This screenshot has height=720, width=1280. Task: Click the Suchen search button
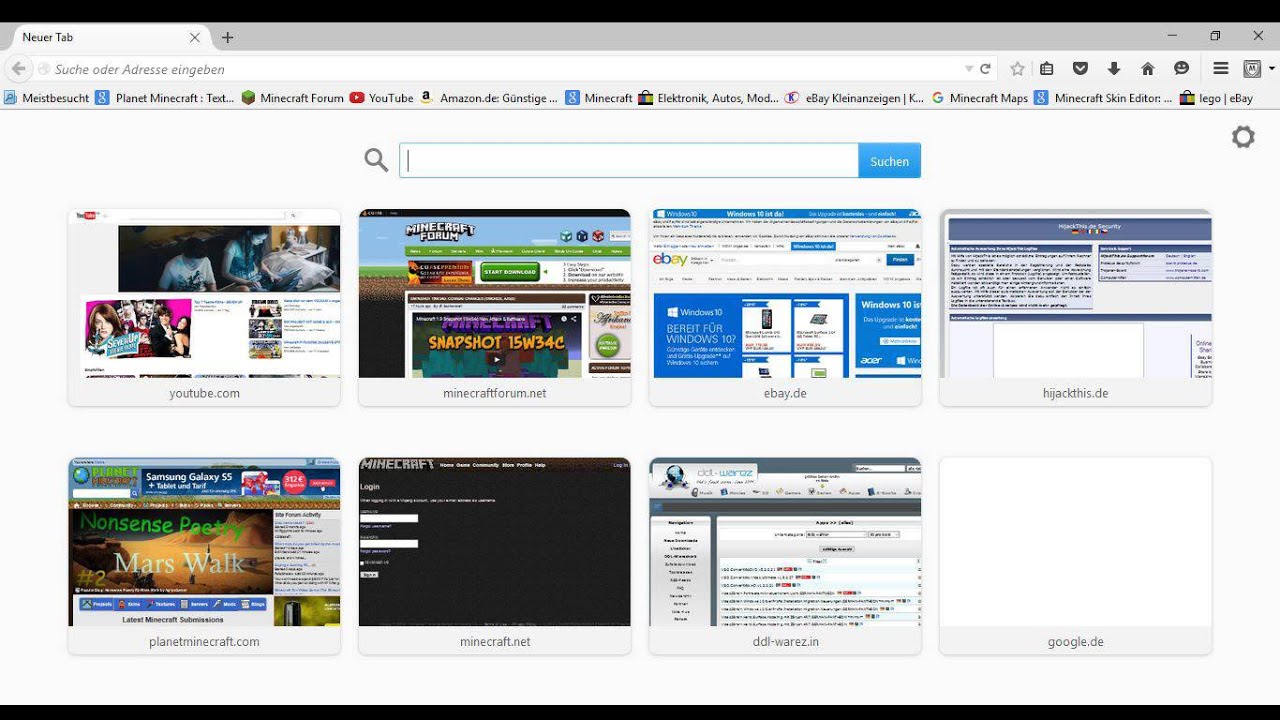[889, 161]
